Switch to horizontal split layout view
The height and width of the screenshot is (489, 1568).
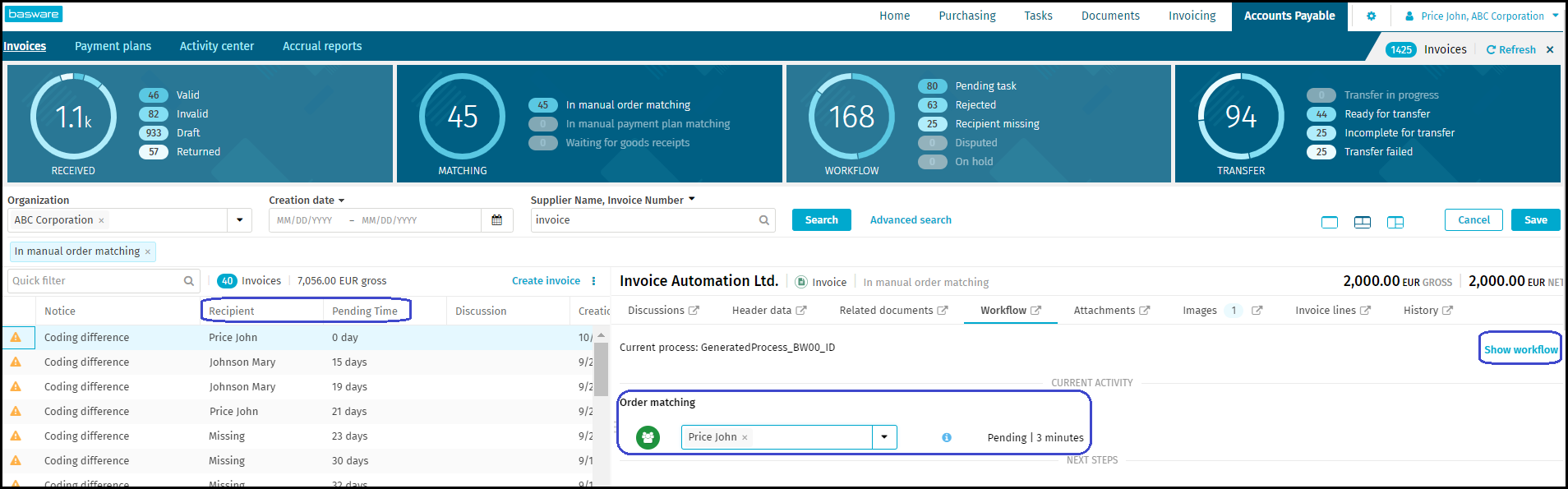(1363, 222)
